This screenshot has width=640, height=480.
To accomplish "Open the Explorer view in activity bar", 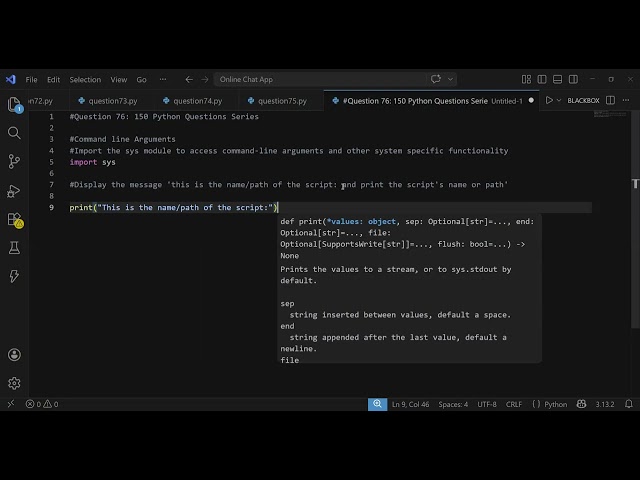I will 14,104.
